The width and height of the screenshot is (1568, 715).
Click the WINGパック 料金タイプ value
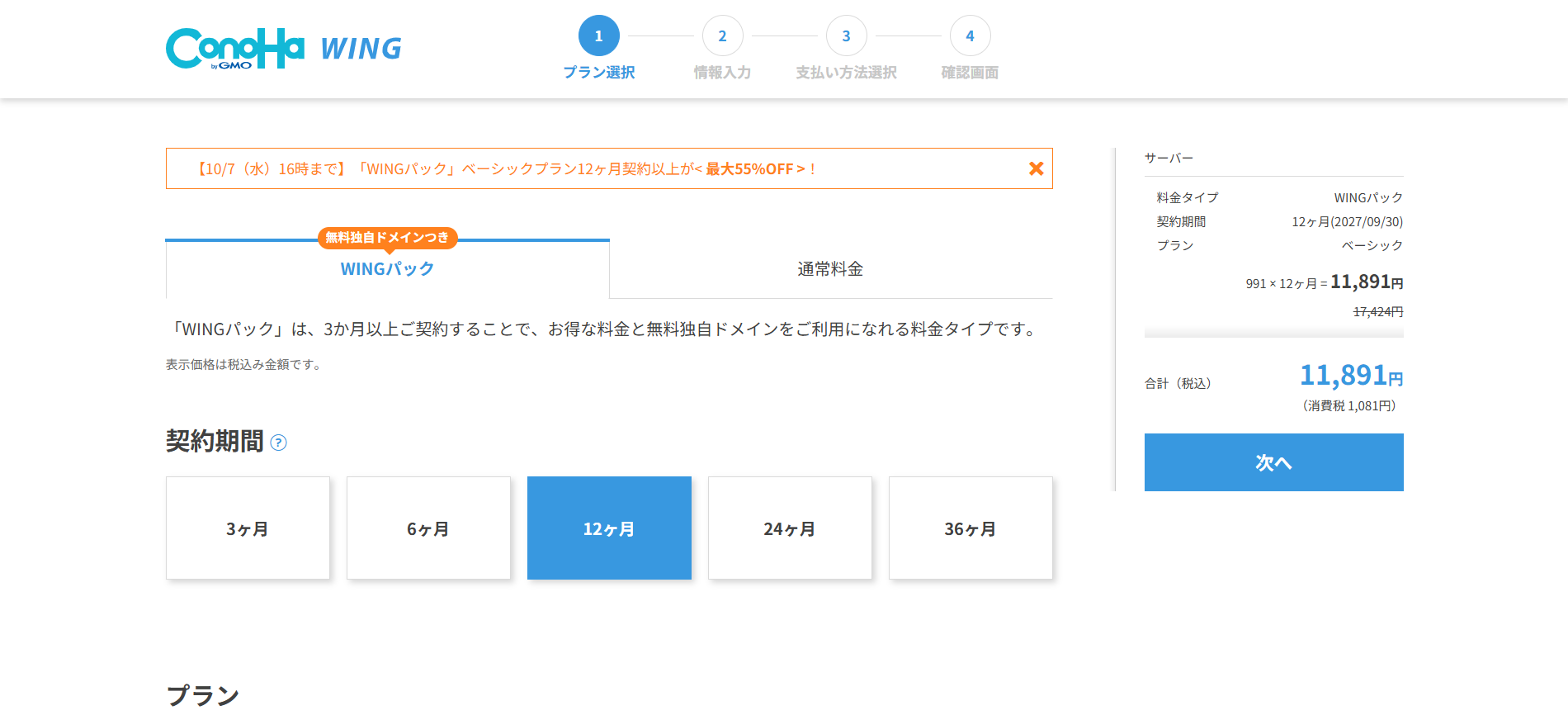1368,198
